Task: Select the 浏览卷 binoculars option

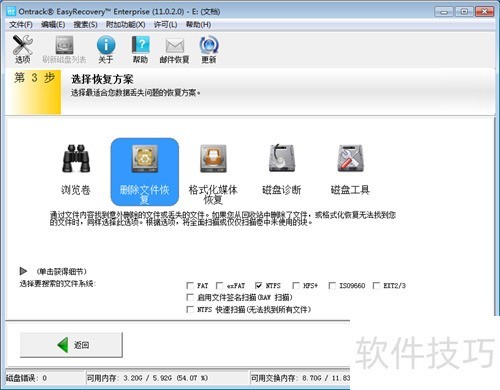Action: [x=76, y=169]
